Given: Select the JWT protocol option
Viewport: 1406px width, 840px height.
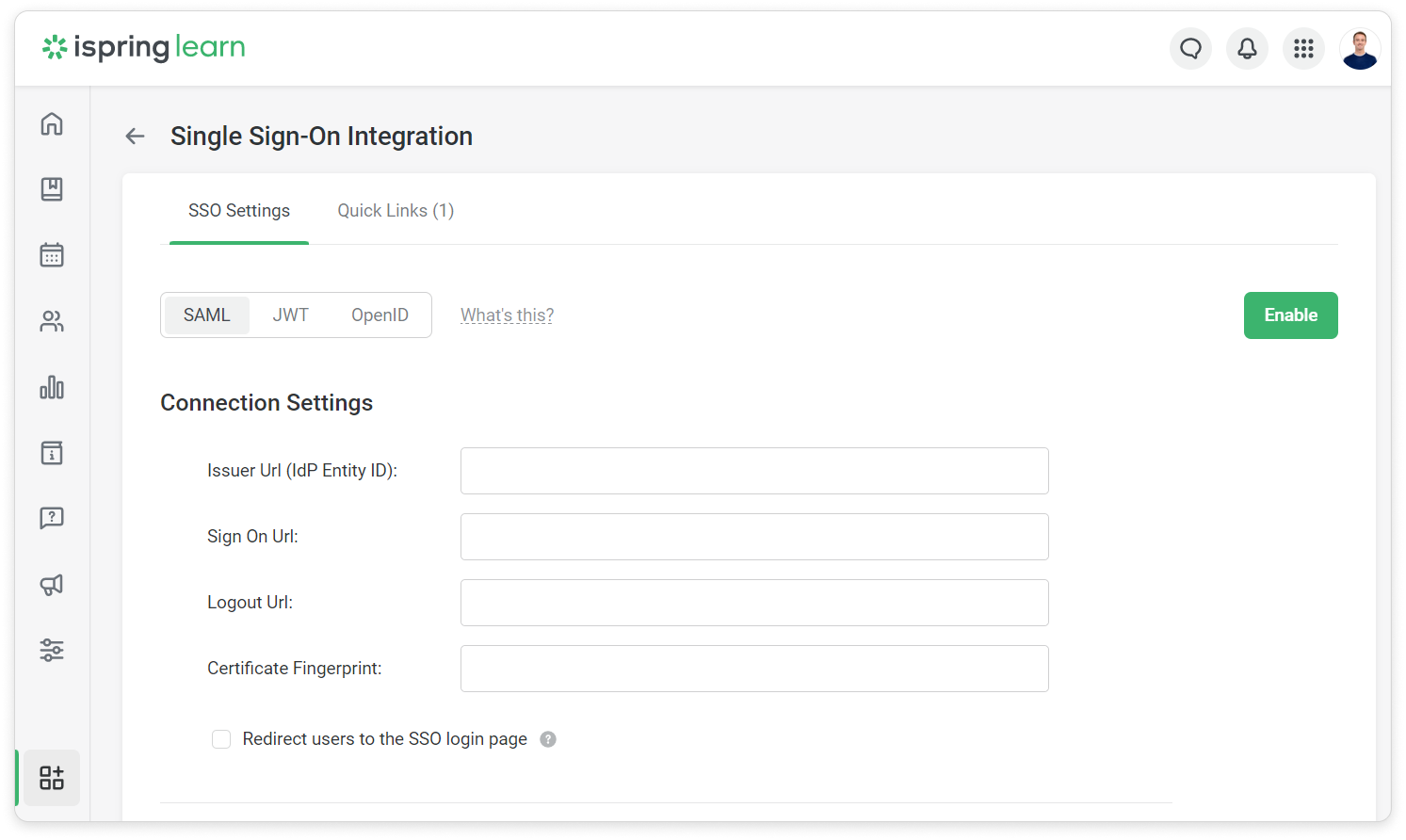Looking at the screenshot, I should [290, 315].
